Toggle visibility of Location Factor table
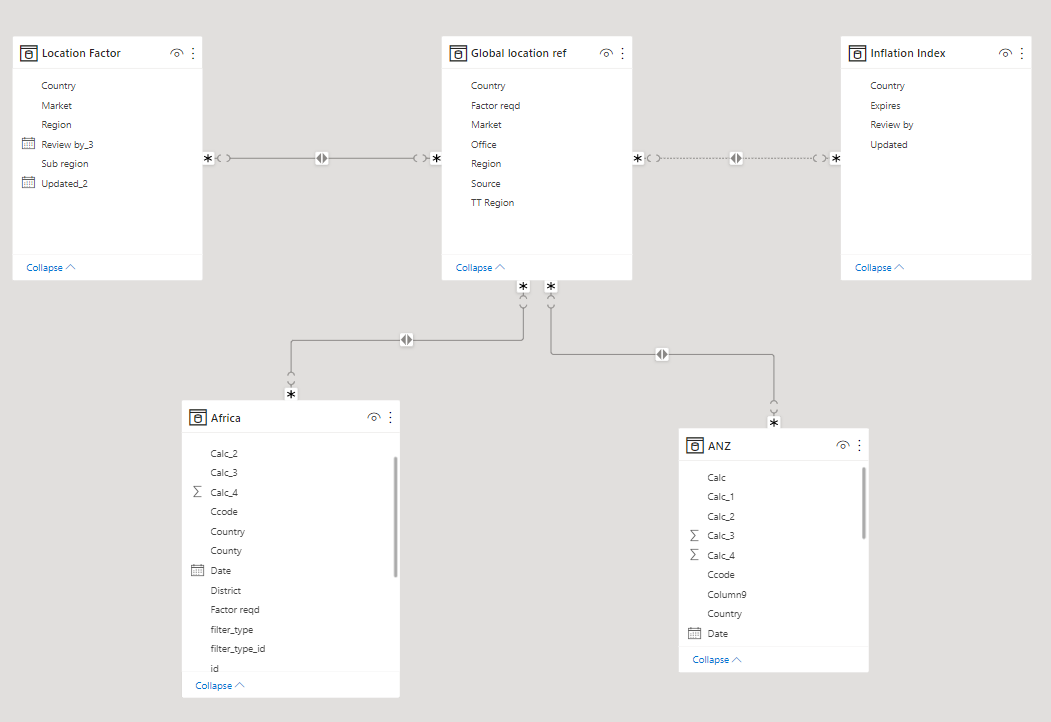 pyautogui.click(x=176, y=53)
